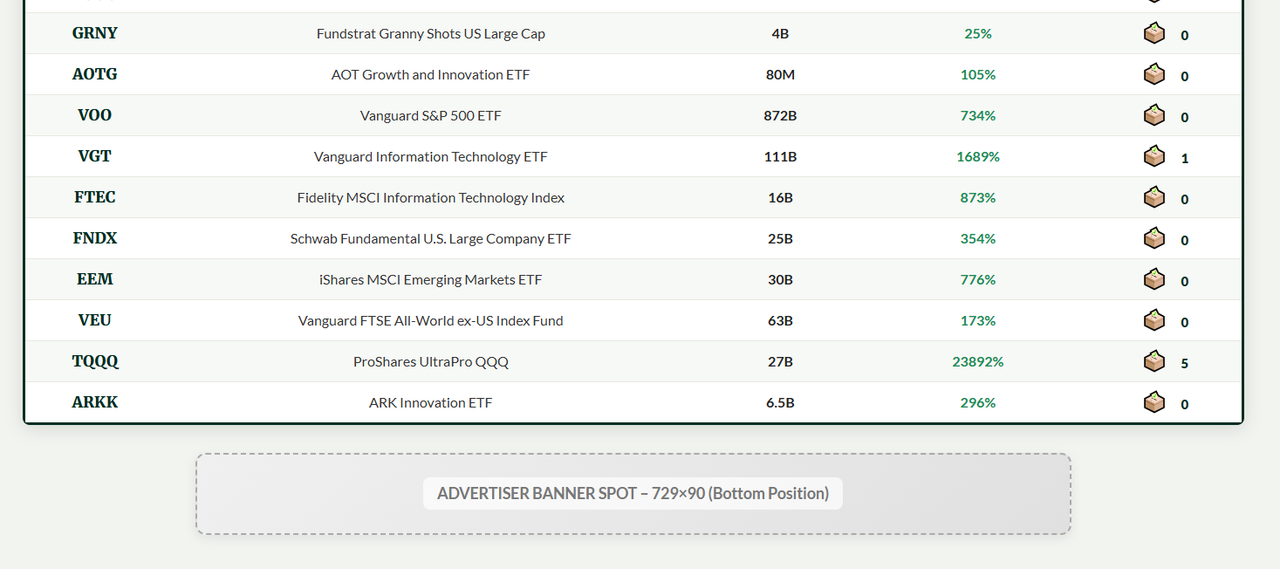Click the box icon in FTEC row
The width and height of the screenshot is (1280, 569).
1154,197
